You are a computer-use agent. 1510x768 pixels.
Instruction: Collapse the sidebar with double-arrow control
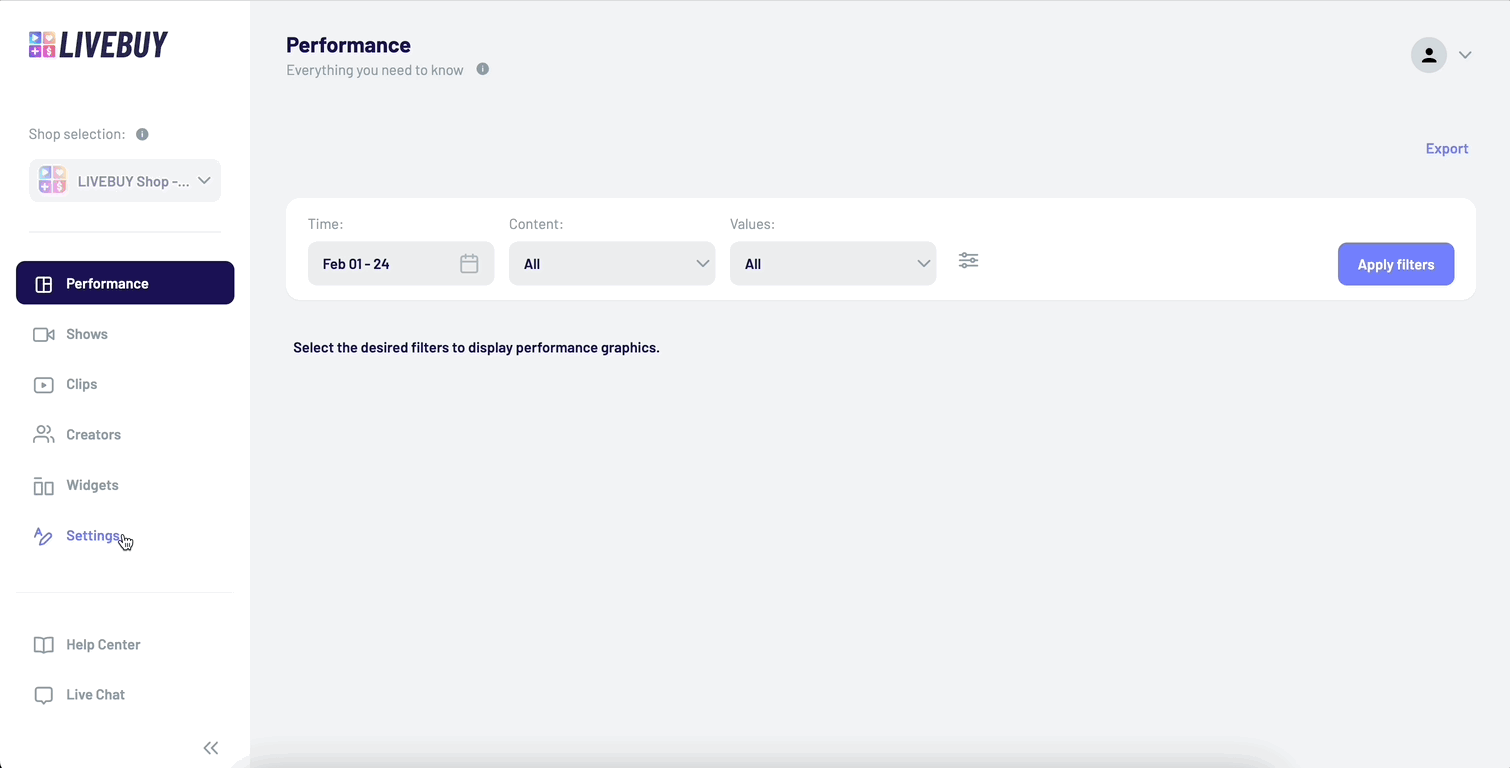tap(211, 747)
